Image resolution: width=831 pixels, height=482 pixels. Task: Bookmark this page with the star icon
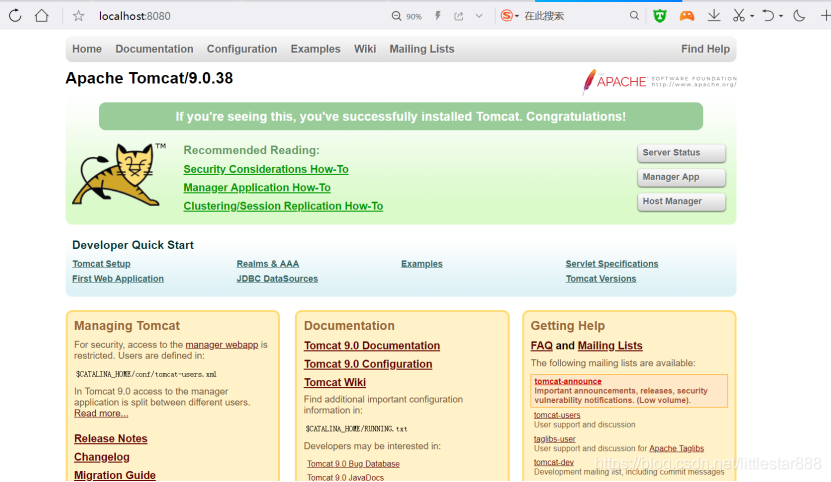(x=78, y=16)
